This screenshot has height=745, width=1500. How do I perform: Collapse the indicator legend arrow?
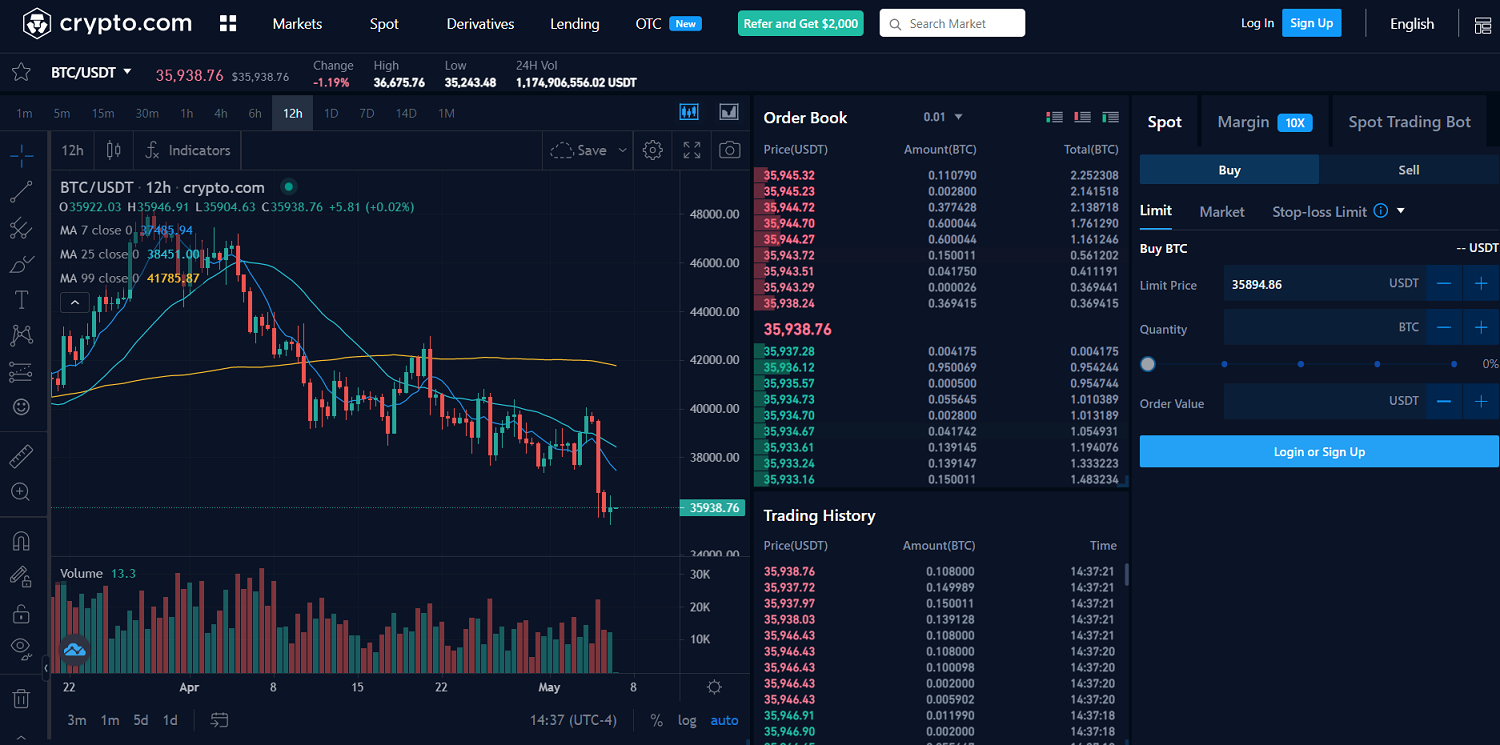[x=74, y=302]
